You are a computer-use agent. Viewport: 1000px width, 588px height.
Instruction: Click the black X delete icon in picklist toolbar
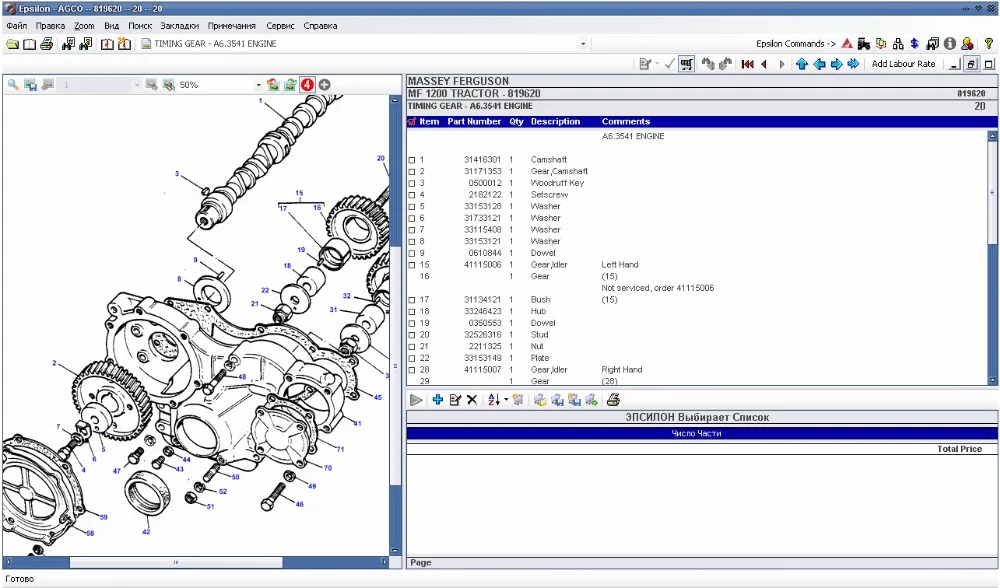472,400
